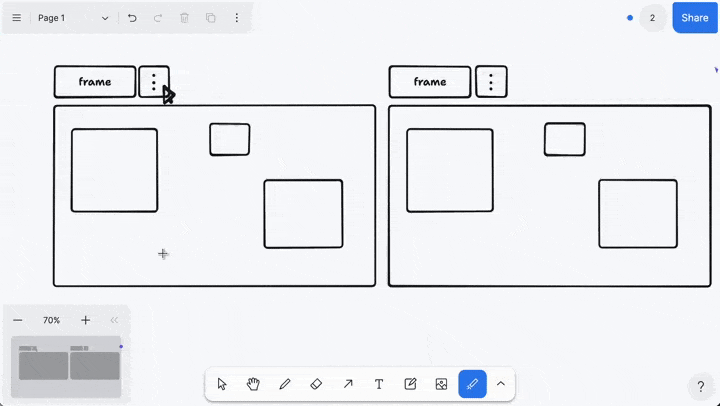Select the arrow shape tool
Viewport: 720px width, 406px height.
coord(348,384)
